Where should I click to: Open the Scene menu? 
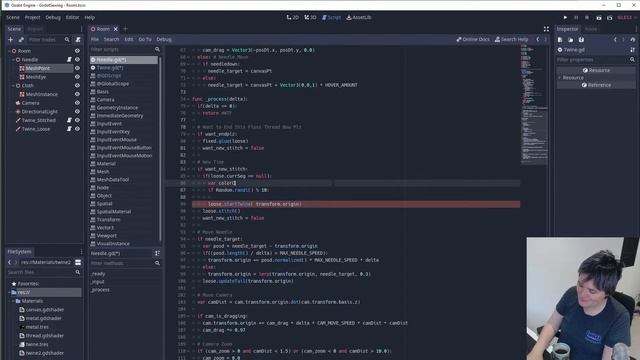point(13,18)
